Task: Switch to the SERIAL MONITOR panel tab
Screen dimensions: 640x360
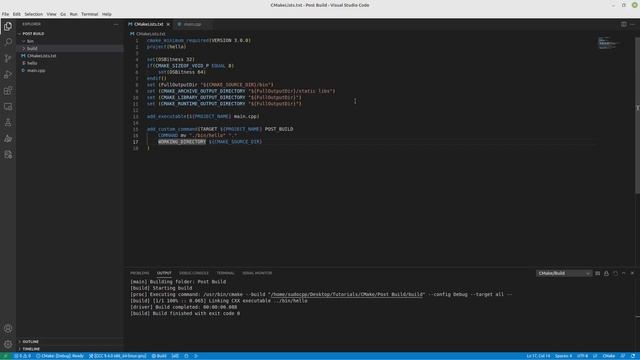Action: (x=257, y=273)
